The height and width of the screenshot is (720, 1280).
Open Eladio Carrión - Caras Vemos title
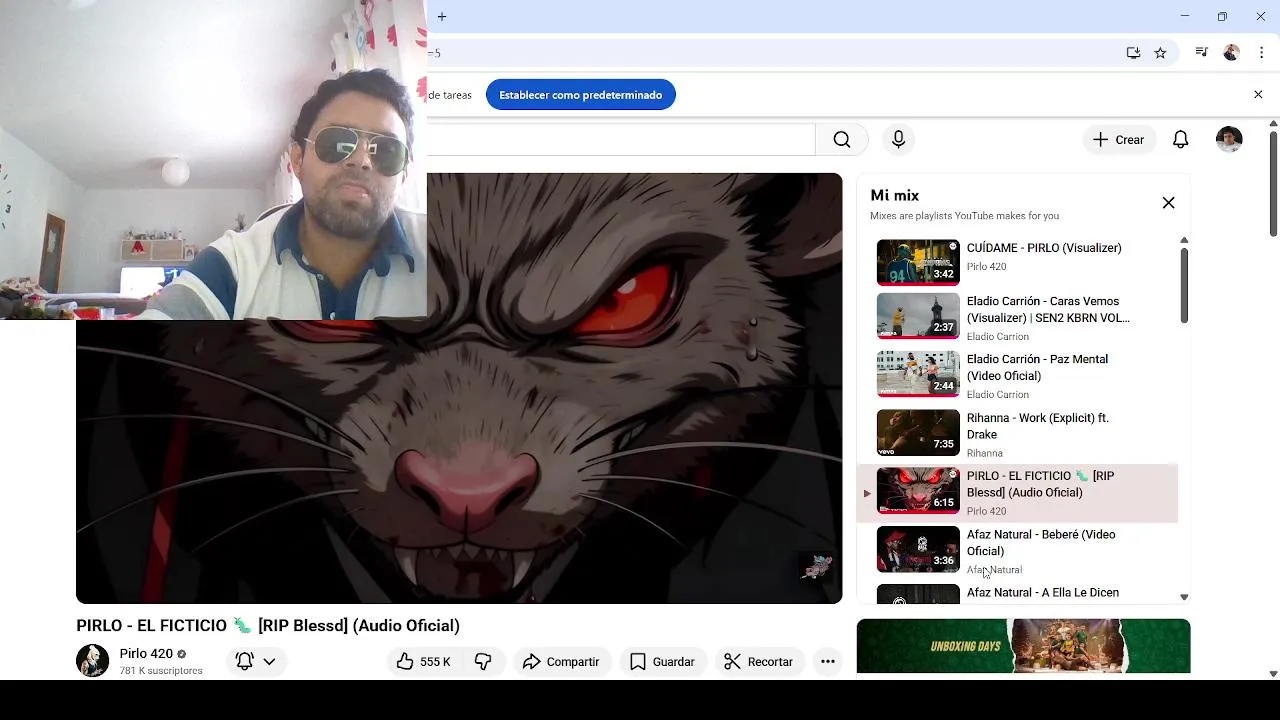click(1048, 310)
